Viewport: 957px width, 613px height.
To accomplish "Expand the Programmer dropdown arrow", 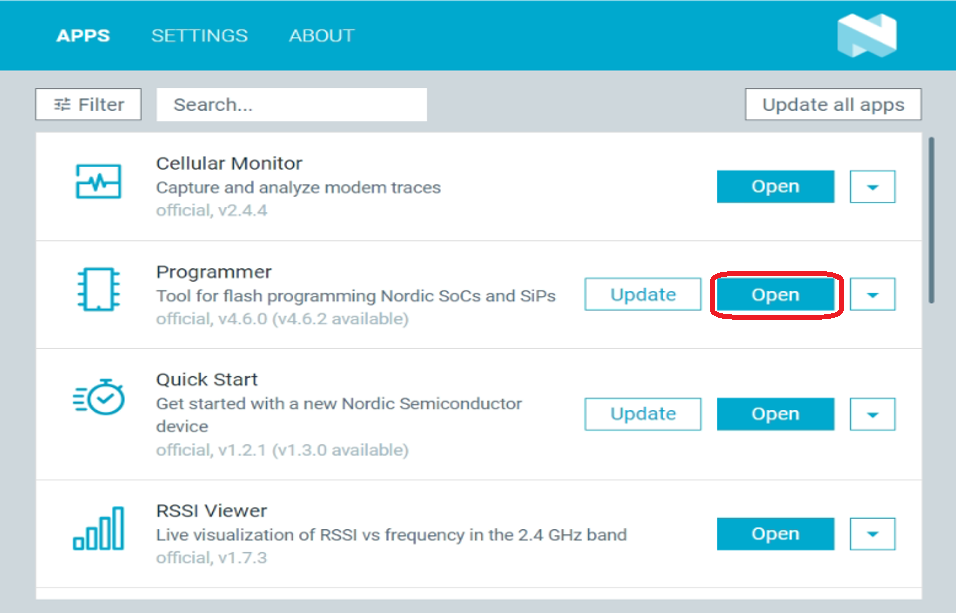I will (x=872, y=295).
